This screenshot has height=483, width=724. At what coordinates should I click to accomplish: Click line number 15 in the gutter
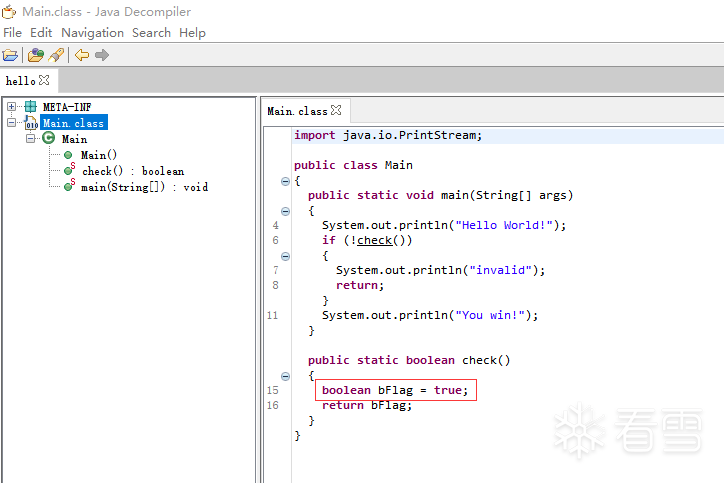[272, 390]
